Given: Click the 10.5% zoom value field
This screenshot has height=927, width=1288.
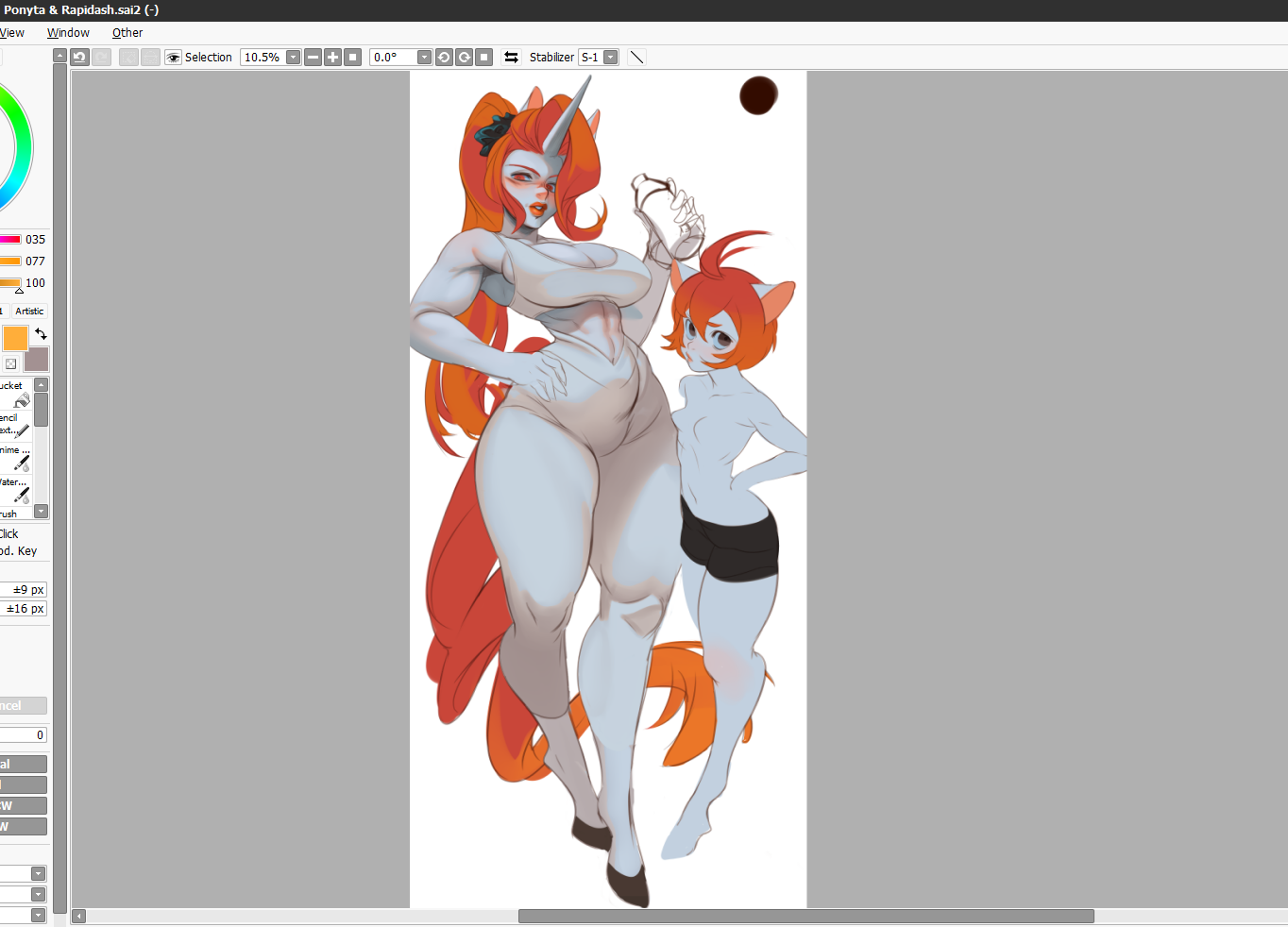Looking at the screenshot, I should 263,57.
